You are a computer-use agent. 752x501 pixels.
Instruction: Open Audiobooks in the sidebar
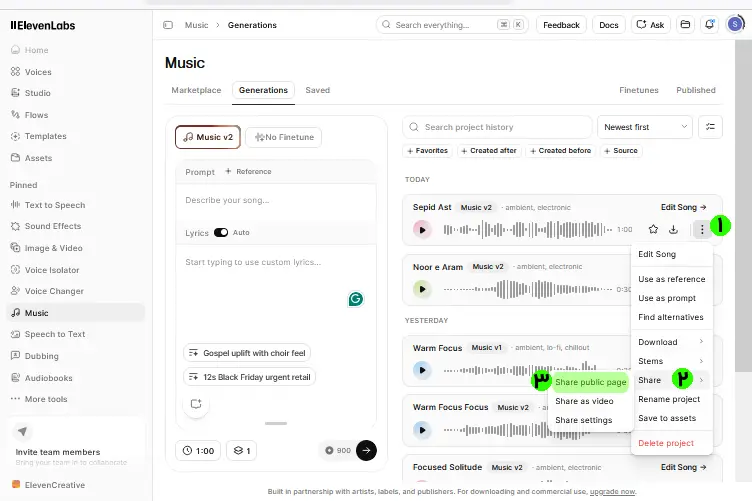tap(41, 378)
